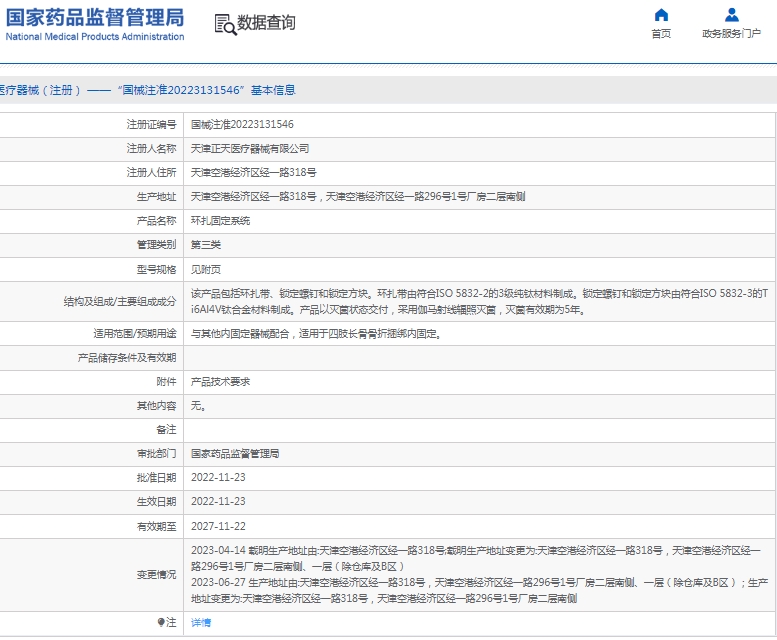Click 产品技术要求 in 附件 row
Viewport: 777px width, 640px height.
221,382
